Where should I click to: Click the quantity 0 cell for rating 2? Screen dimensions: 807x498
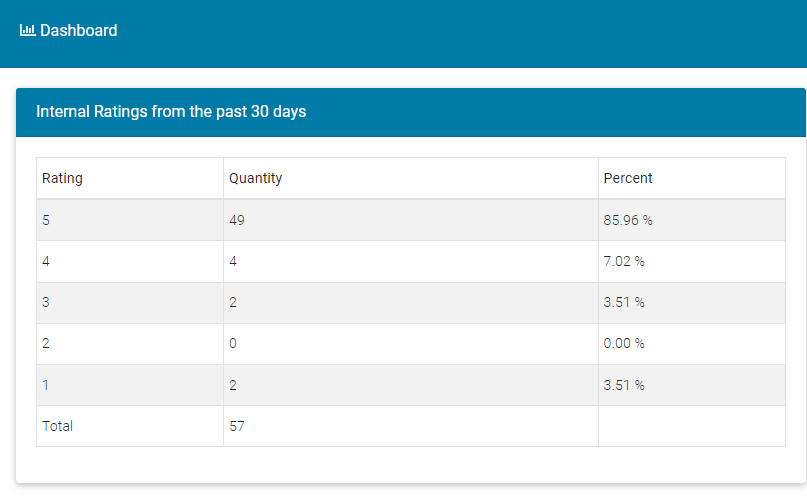(411, 344)
